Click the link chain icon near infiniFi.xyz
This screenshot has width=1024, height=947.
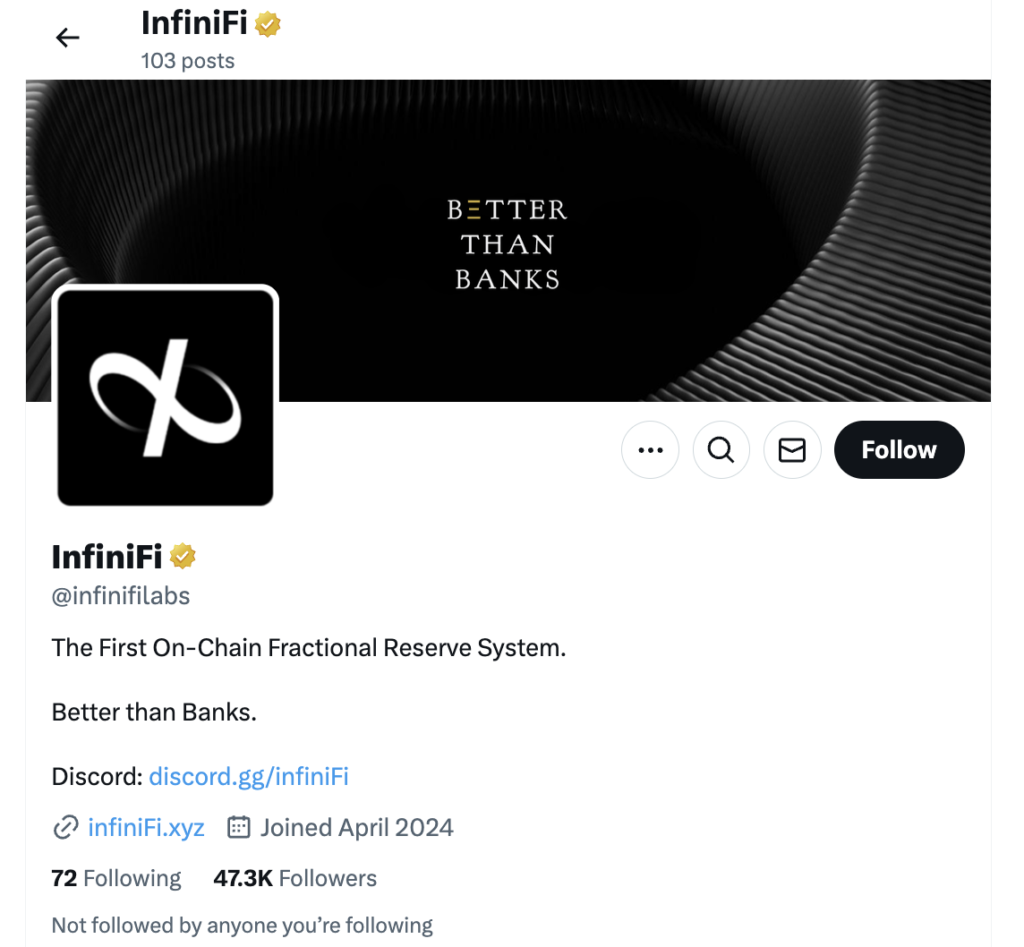[x=65, y=827]
